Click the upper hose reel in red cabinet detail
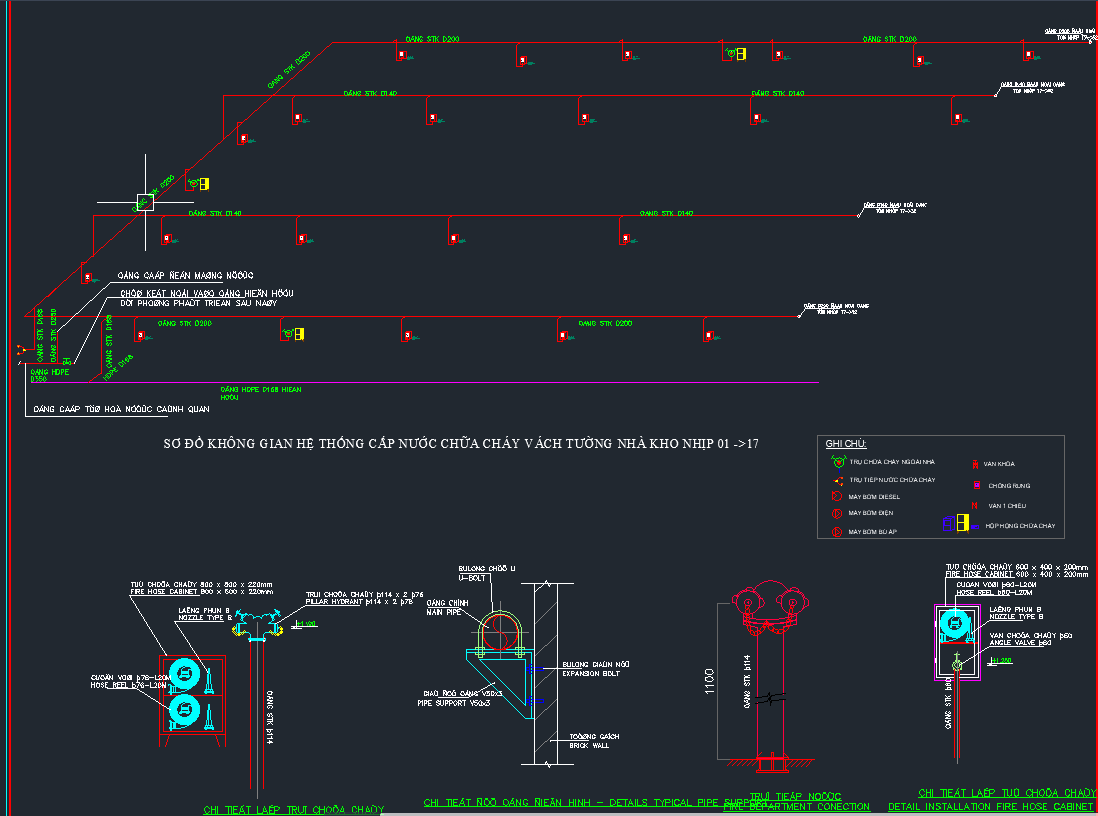Viewport: 1098px width, 816px height. point(184,675)
